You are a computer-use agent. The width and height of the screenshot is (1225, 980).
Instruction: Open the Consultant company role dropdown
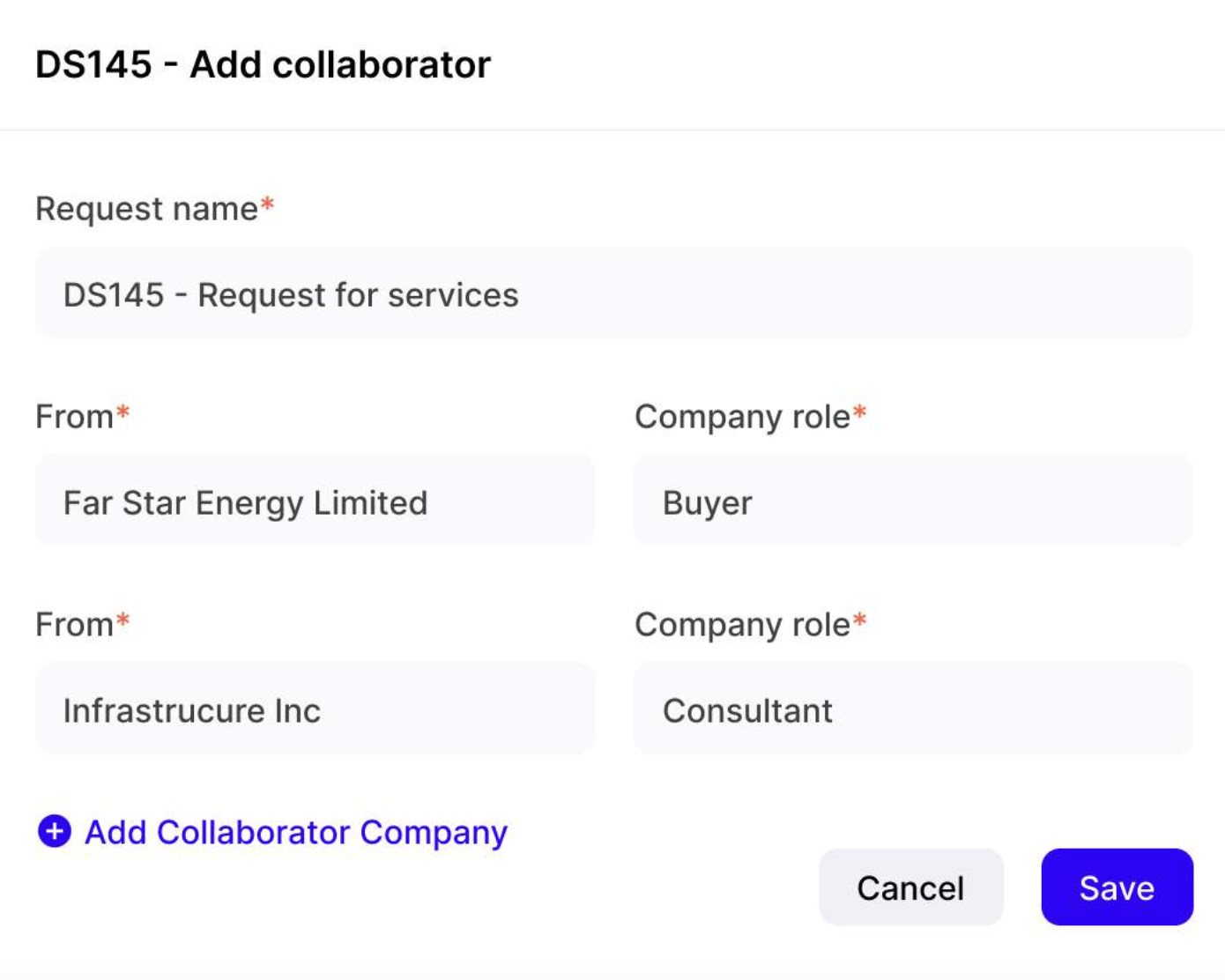pos(913,710)
